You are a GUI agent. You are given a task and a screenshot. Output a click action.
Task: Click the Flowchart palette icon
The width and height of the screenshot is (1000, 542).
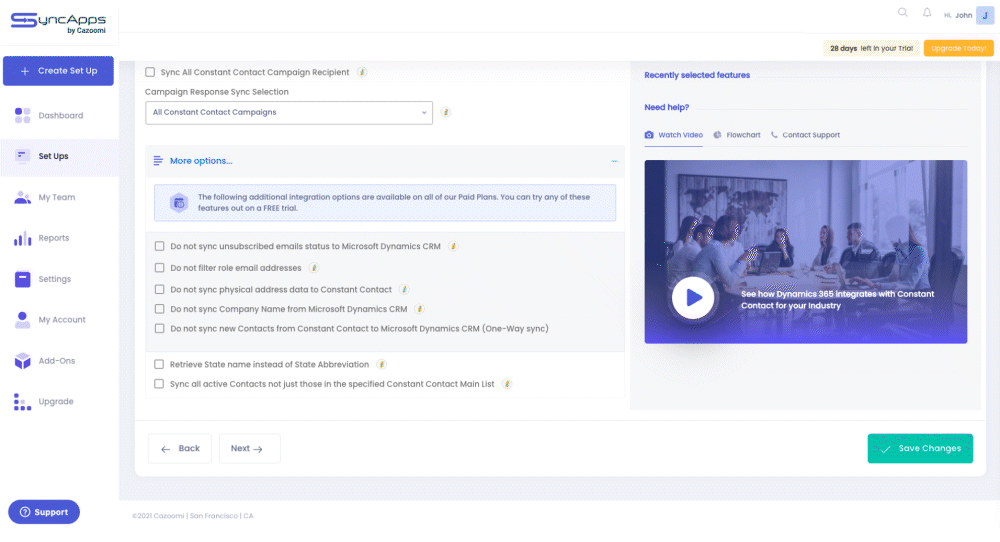(717, 135)
